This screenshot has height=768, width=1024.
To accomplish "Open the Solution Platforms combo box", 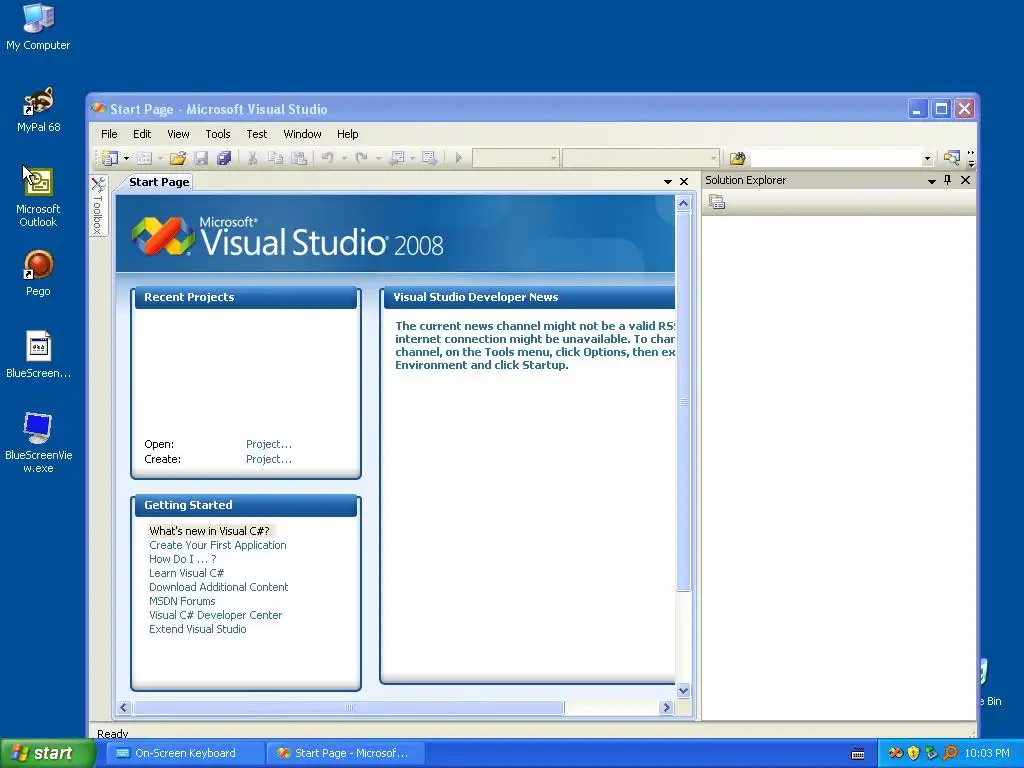I will pyautogui.click(x=640, y=158).
